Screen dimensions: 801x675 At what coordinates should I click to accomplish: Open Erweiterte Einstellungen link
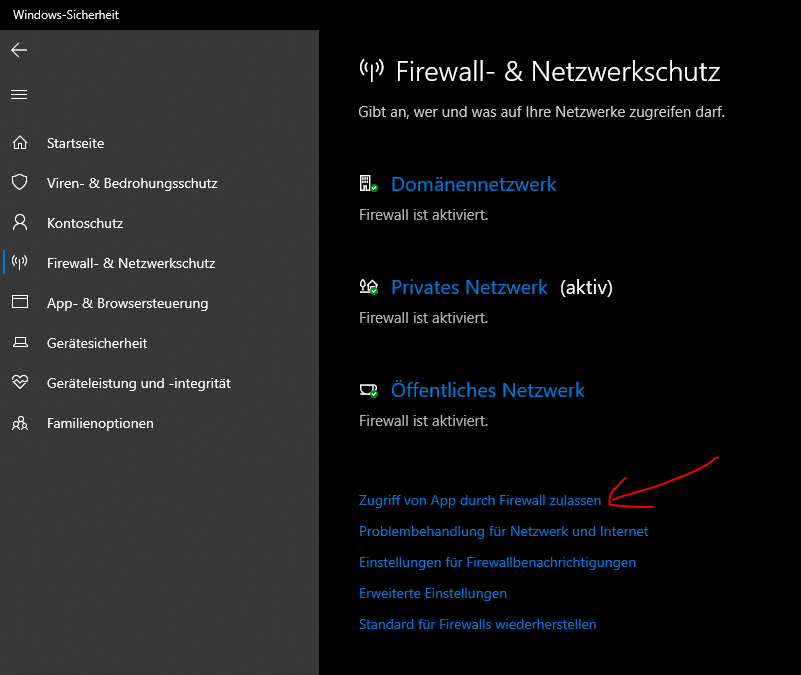(433, 593)
